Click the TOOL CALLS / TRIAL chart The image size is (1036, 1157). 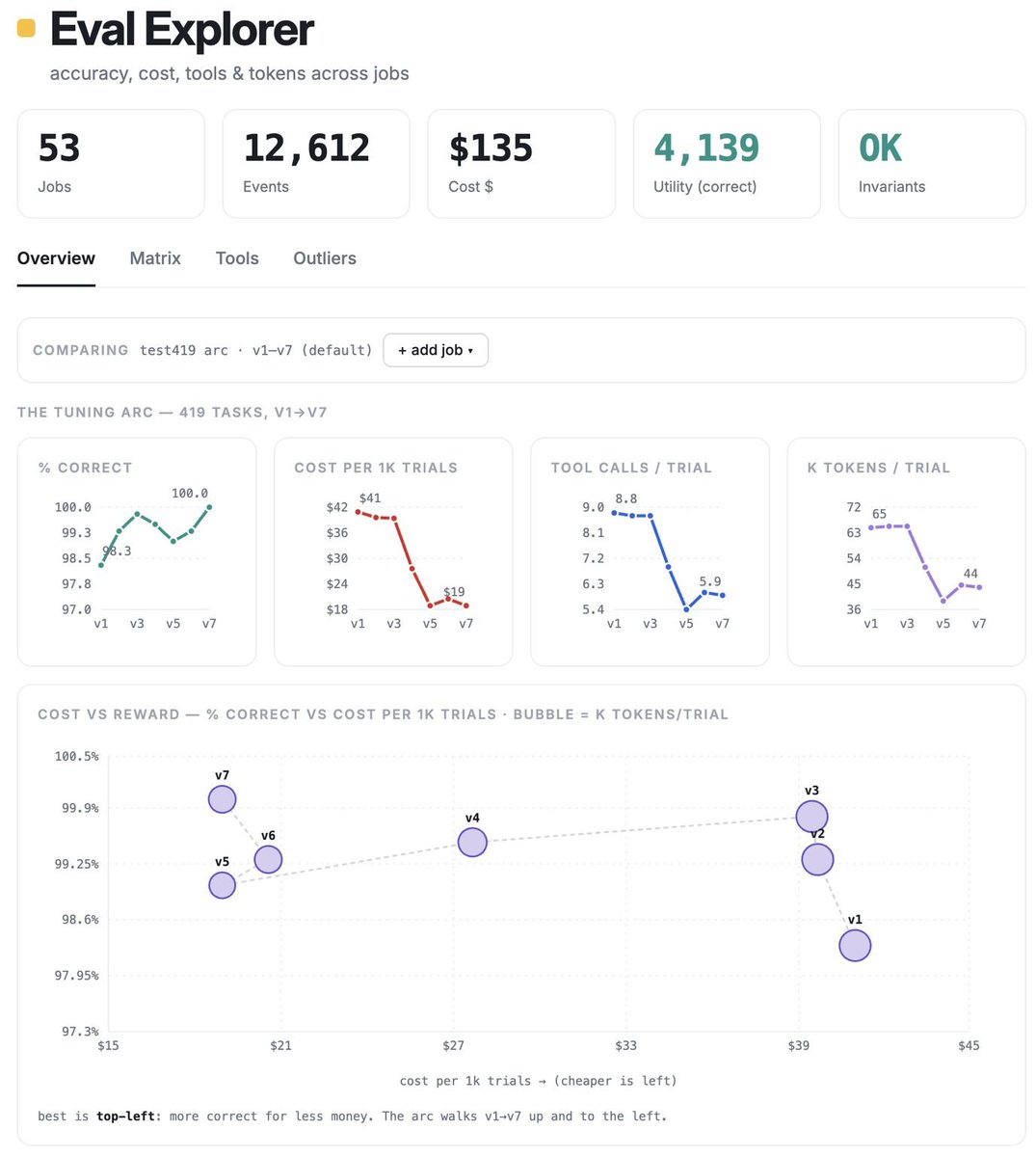(x=650, y=552)
